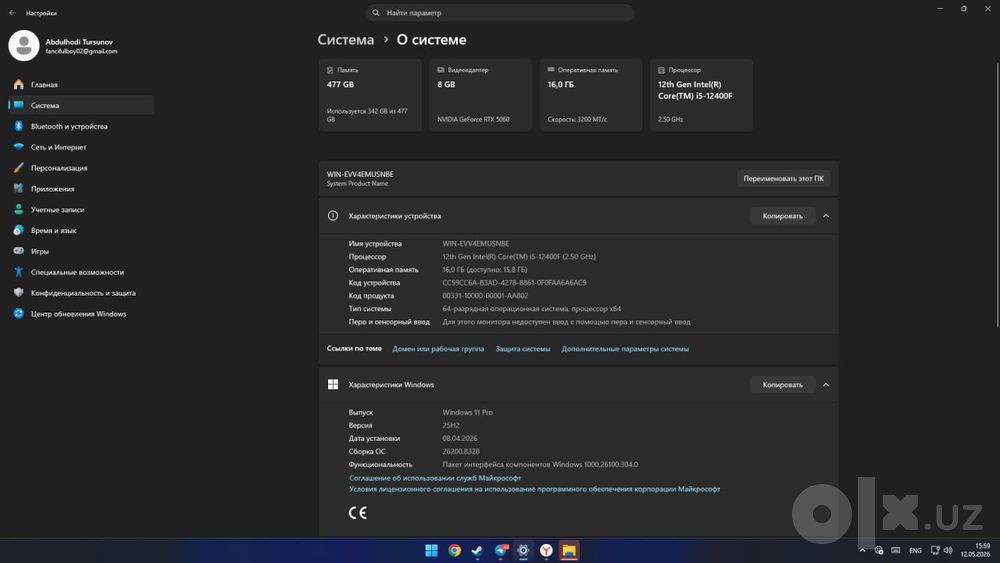Open the taskbar clock and date
The width and height of the screenshot is (1000, 563).
pos(976,550)
